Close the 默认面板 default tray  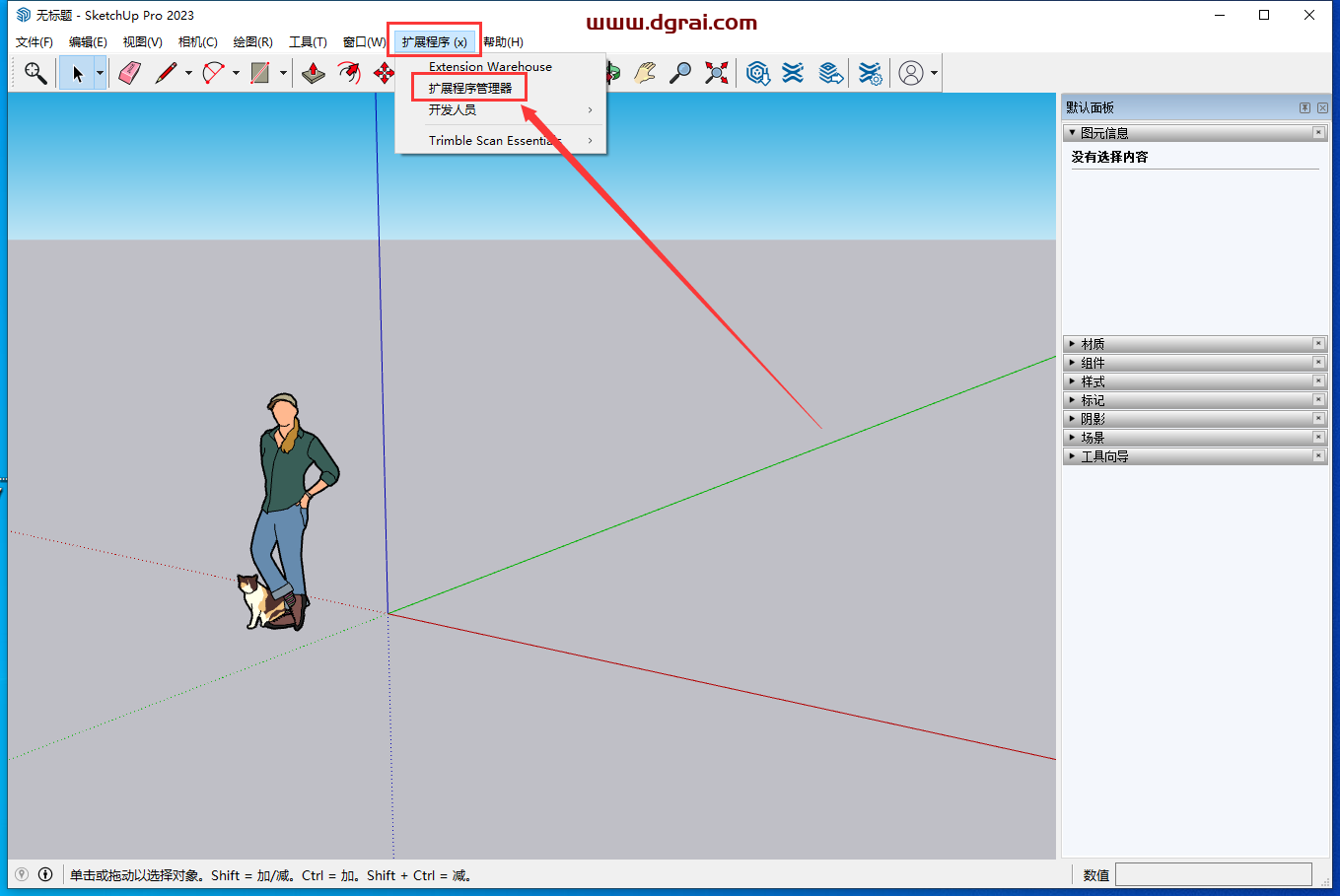[1322, 107]
